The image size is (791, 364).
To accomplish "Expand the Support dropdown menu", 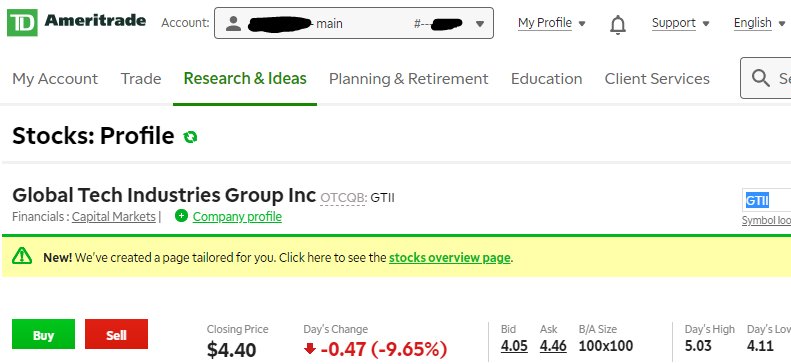I will [x=681, y=23].
